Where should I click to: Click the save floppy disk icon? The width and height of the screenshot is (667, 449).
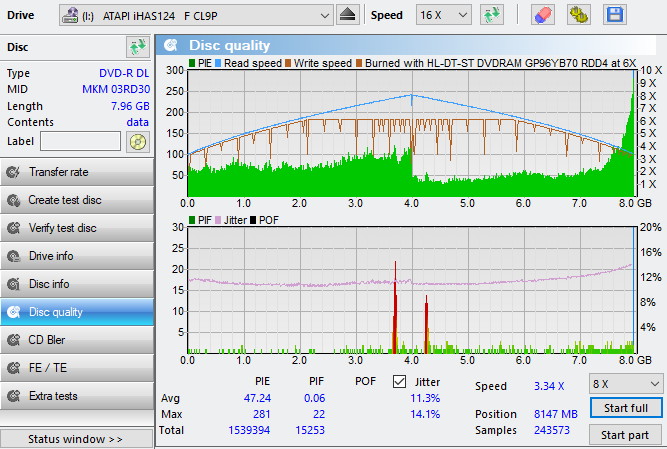[x=613, y=15]
